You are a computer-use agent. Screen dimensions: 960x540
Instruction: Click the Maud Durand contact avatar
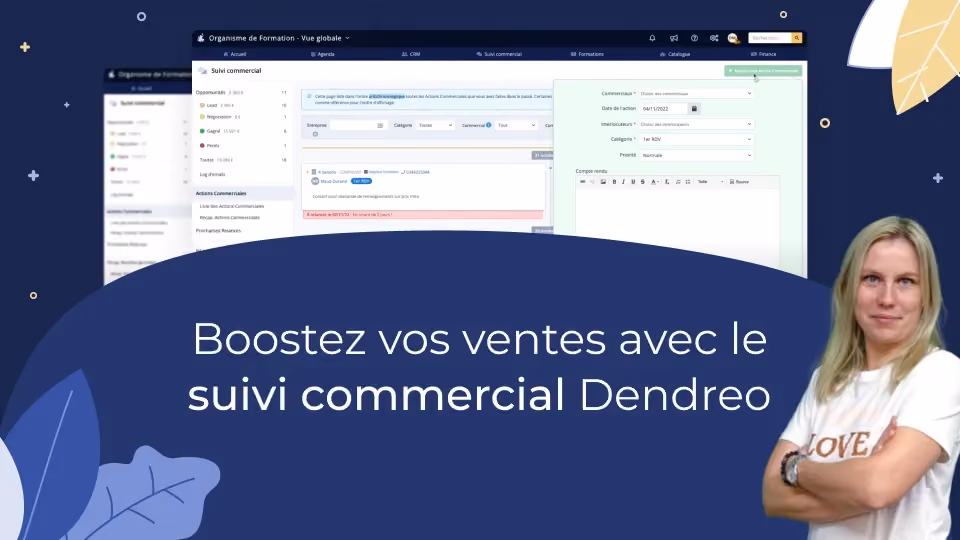315,181
